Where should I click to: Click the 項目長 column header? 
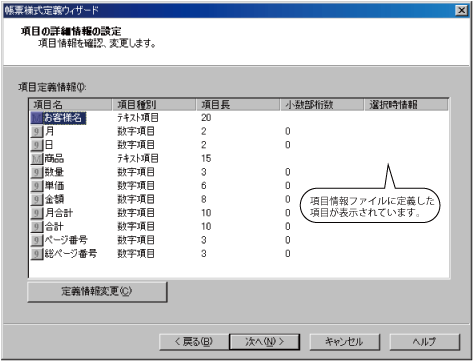click(x=238, y=105)
